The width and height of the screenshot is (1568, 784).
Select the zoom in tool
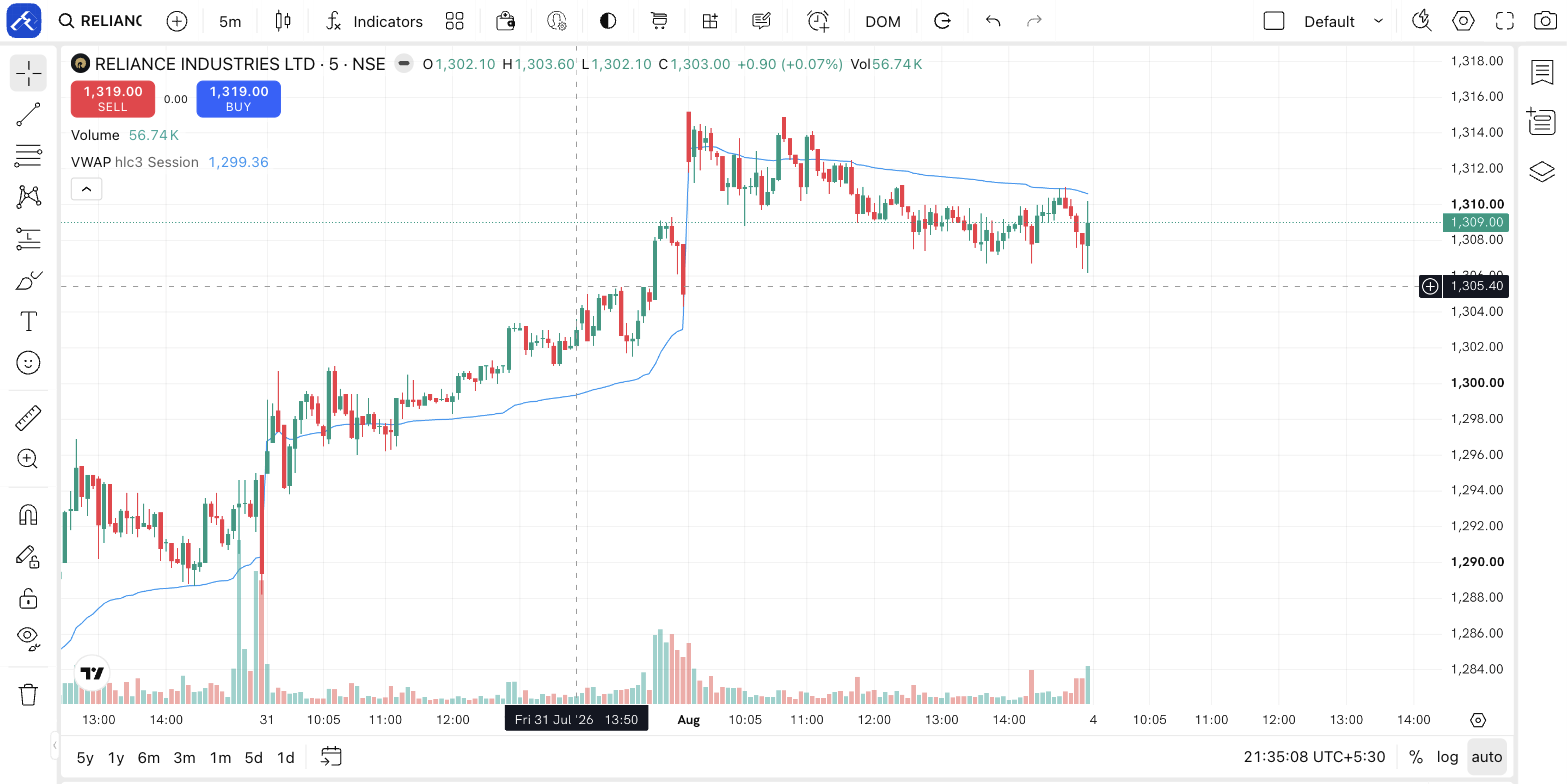click(x=29, y=459)
